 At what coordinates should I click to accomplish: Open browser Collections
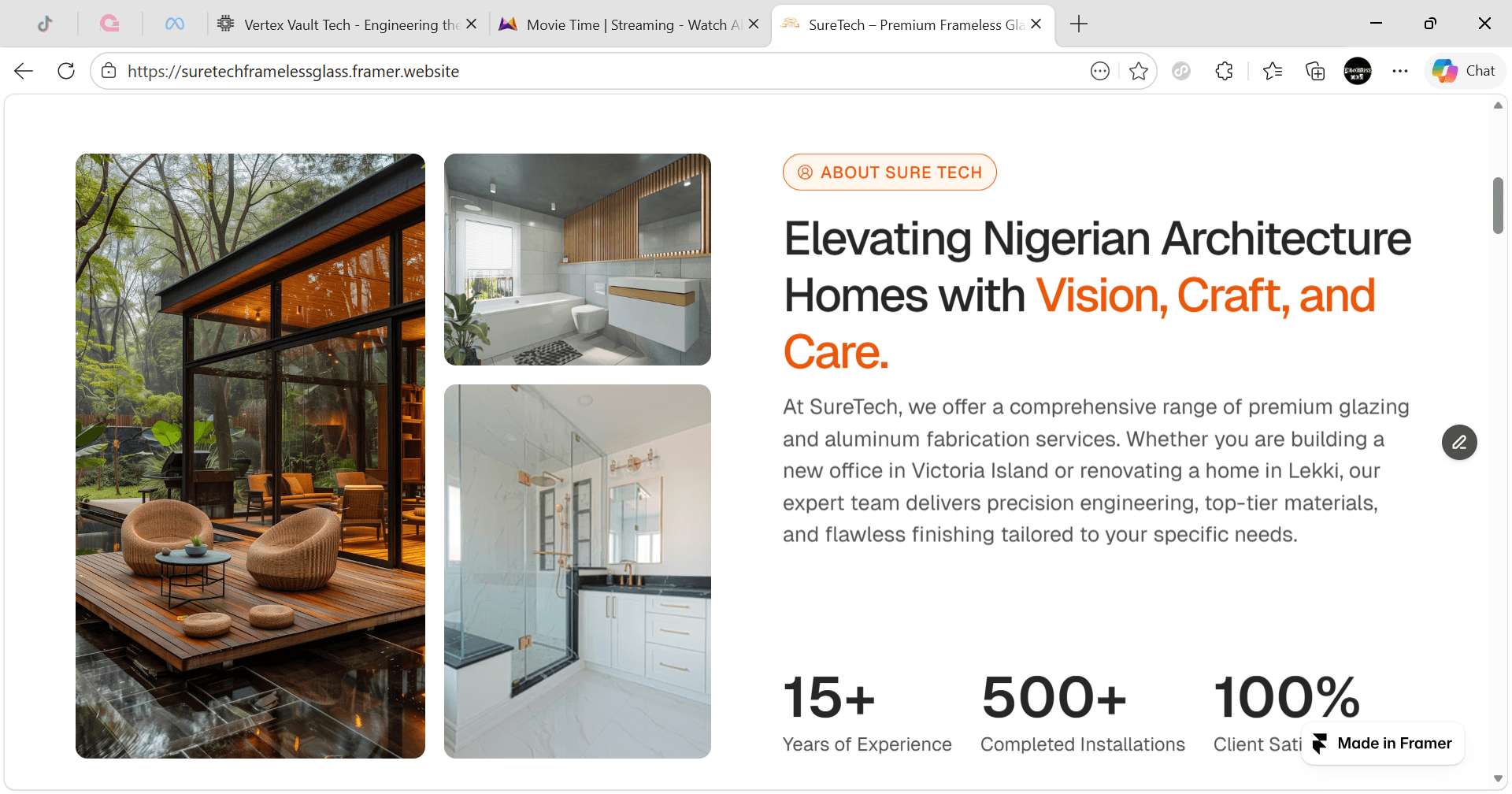[x=1315, y=72]
